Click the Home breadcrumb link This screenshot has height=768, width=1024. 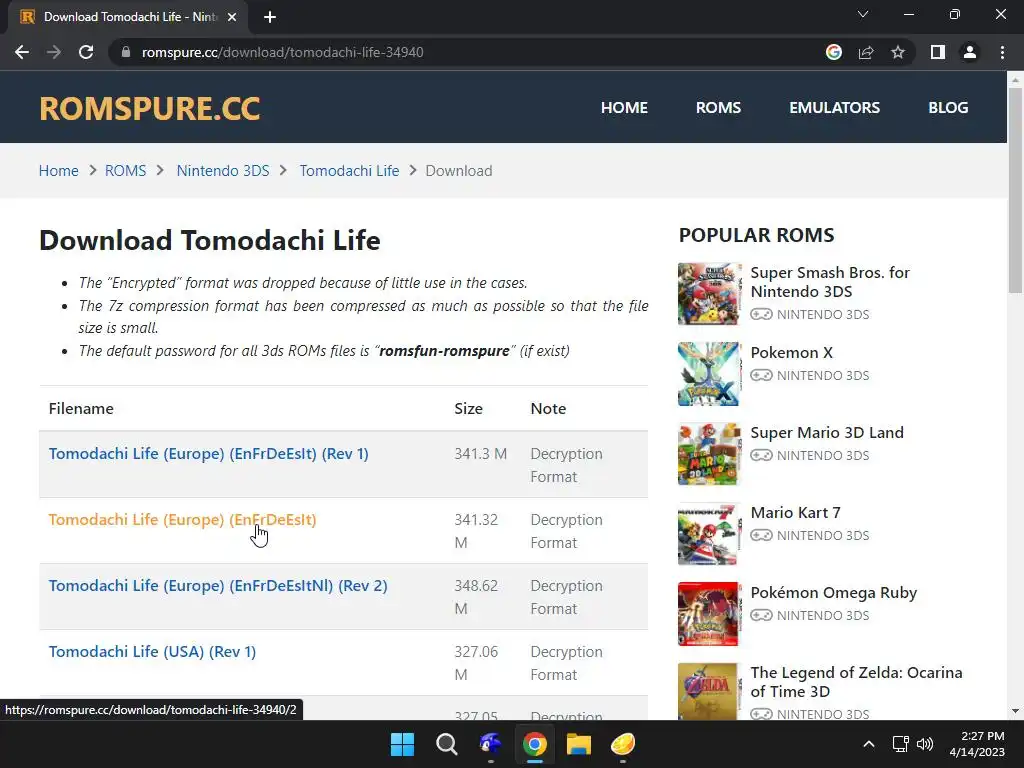(59, 170)
